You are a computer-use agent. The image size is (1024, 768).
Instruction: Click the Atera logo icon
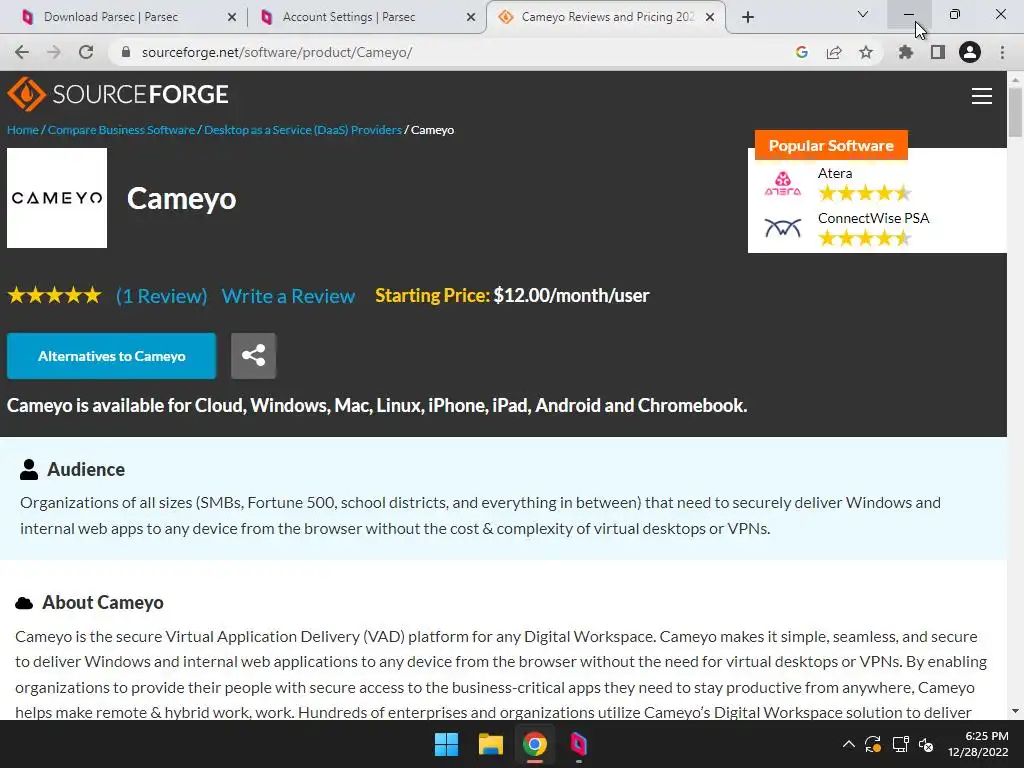[x=782, y=184]
